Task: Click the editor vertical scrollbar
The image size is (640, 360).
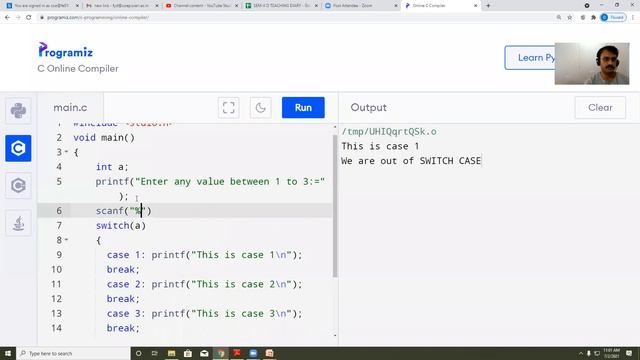Action: pos(335,206)
